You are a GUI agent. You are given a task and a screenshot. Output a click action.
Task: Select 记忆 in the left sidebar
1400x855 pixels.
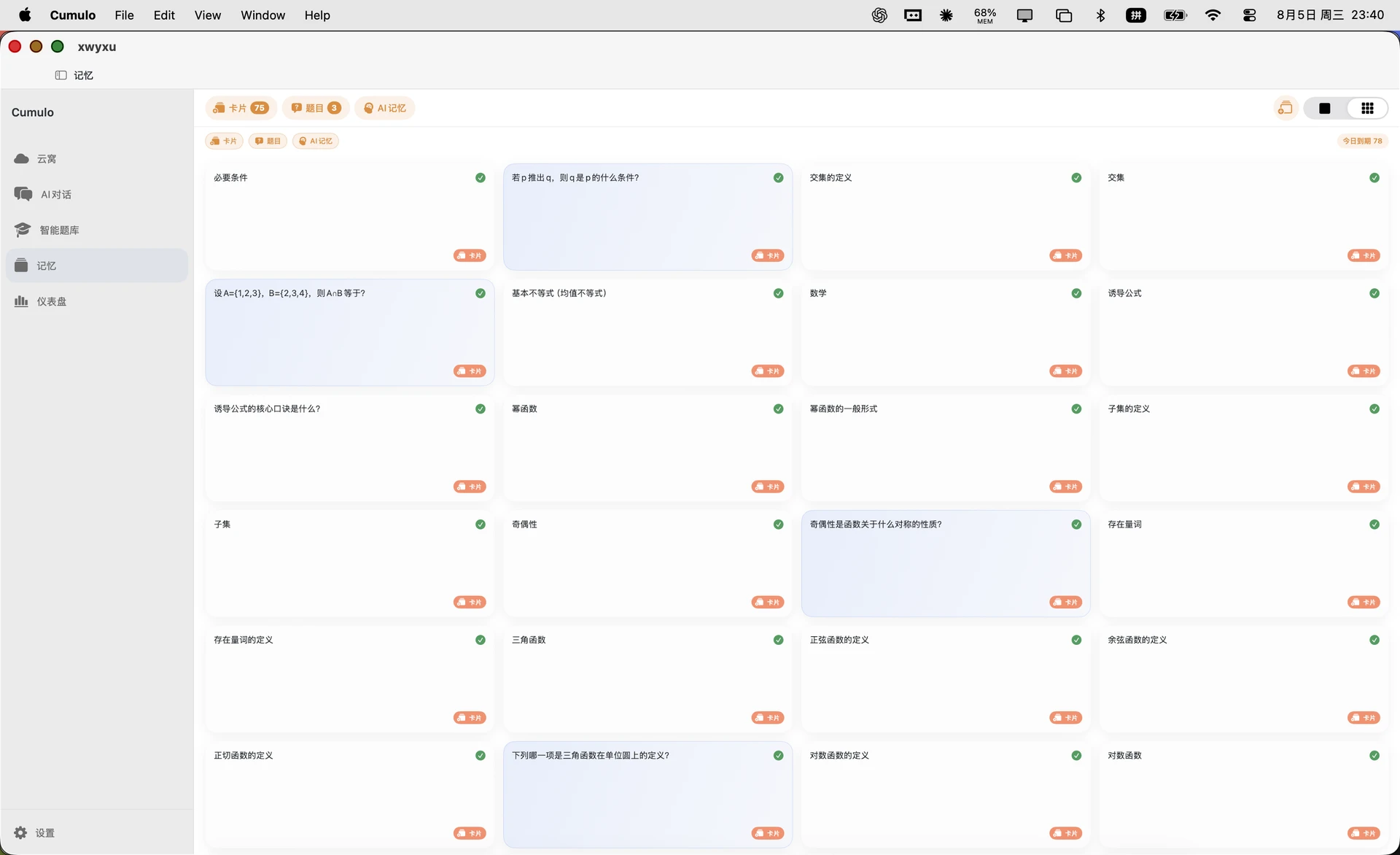coord(96,266)
